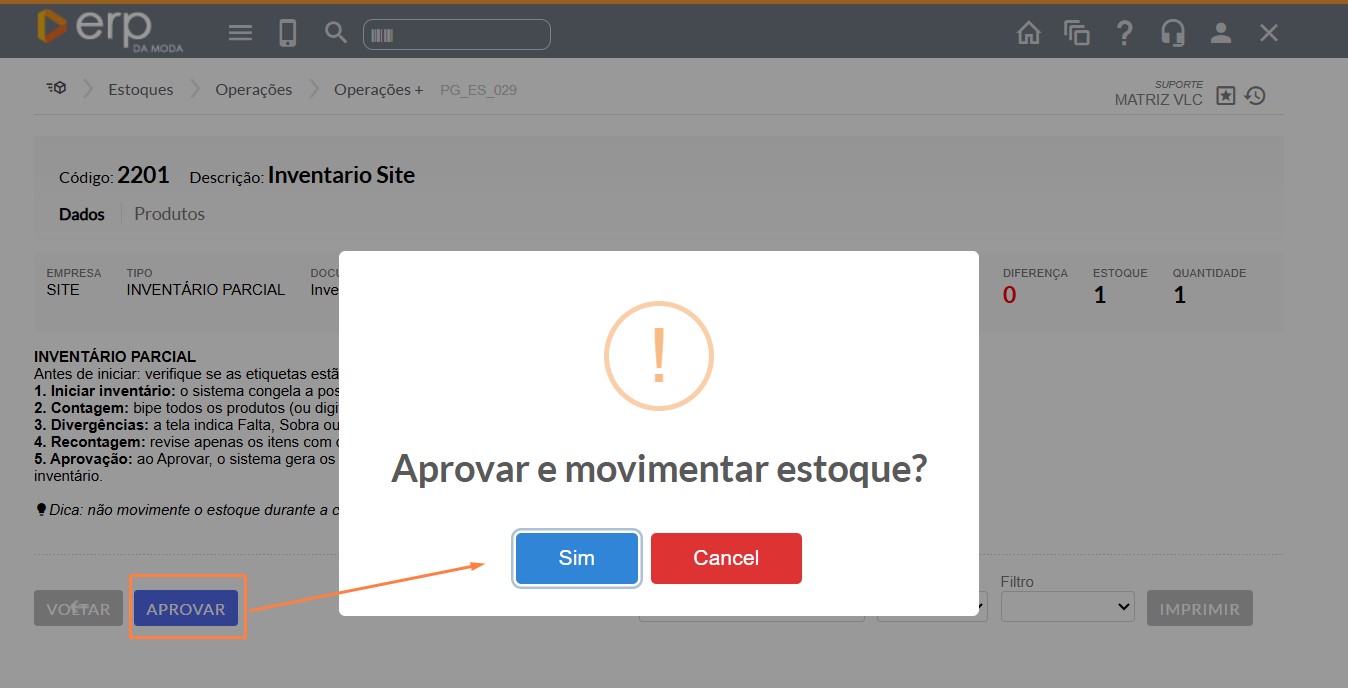Open the hamburger main menu
This screenshot has height=688, width=1348.
pyautogui.click(x=240, y=33)
